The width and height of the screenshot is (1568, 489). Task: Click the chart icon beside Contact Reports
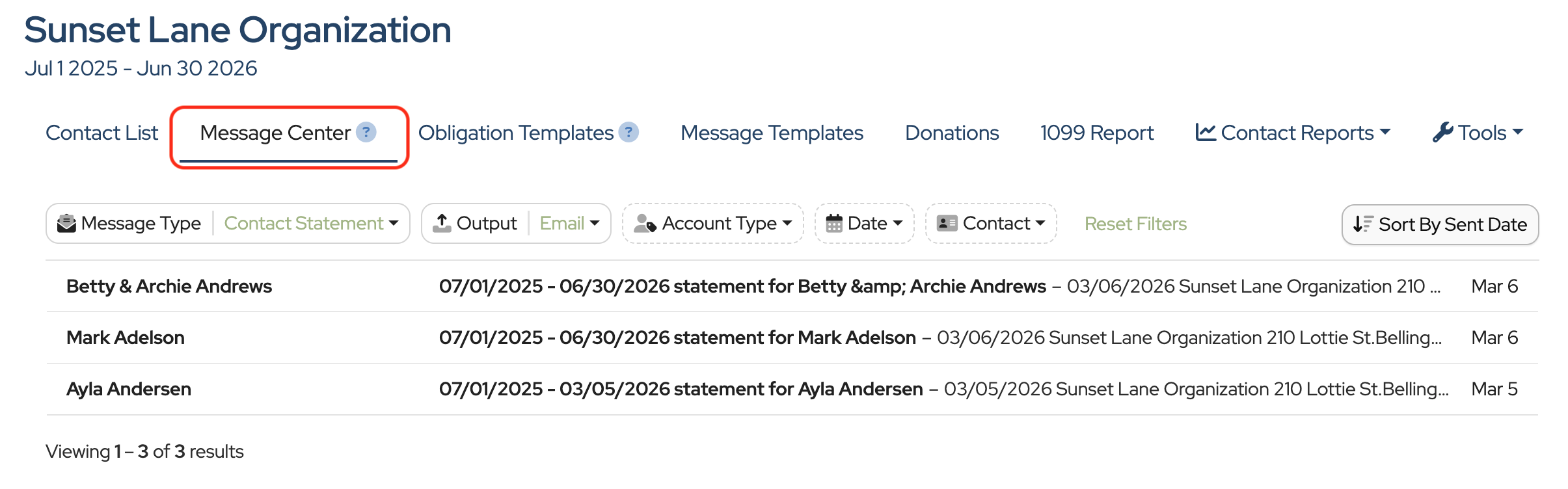(x=1206, y=133)
